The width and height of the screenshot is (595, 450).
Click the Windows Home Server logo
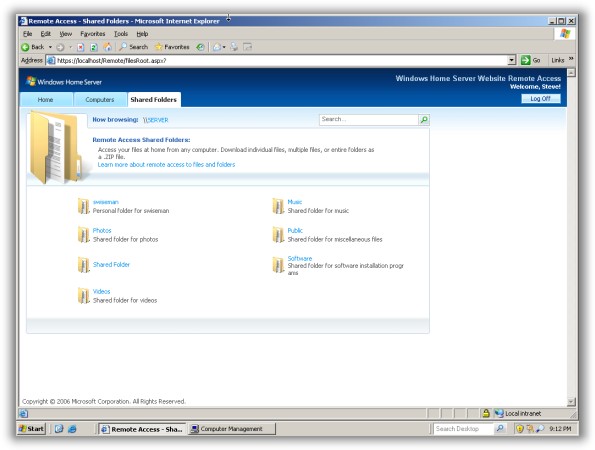[x=64, y=82]
